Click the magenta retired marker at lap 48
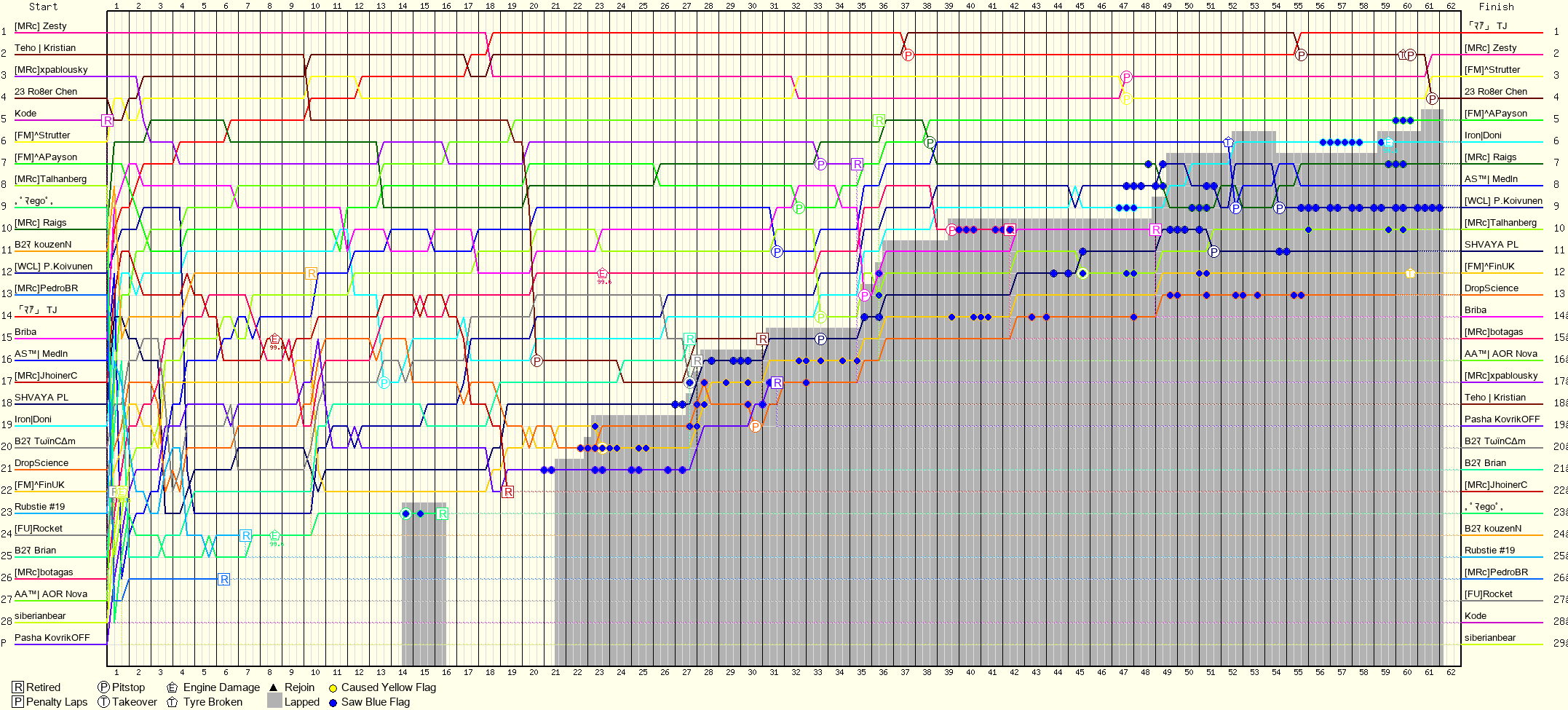This screenshot has height=710, width=1568. click(1156, 229)
